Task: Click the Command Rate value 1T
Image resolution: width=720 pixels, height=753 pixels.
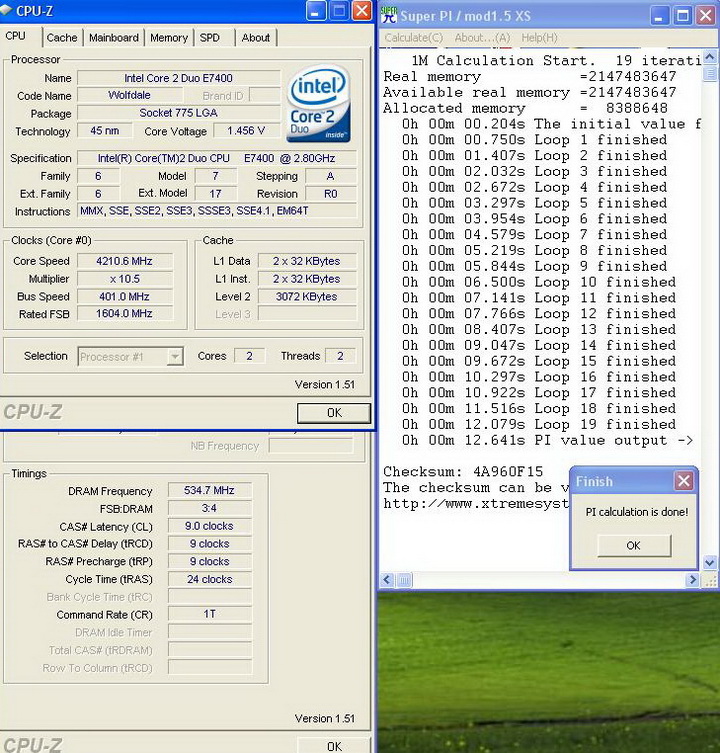Action: [x=209, y=614]
